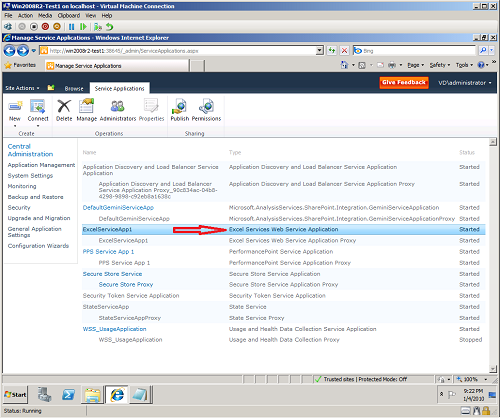Click the IE Help question icon

(481, 65)
